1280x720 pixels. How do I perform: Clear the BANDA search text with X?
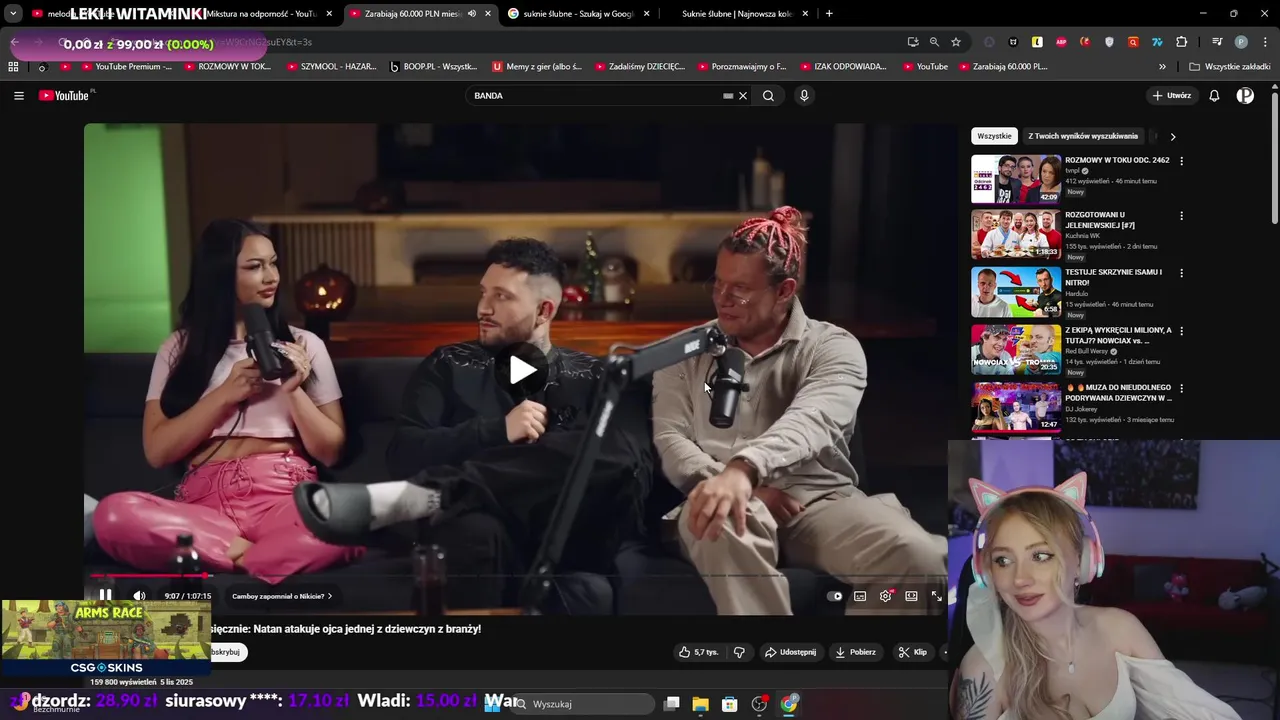tap(743, 96)
